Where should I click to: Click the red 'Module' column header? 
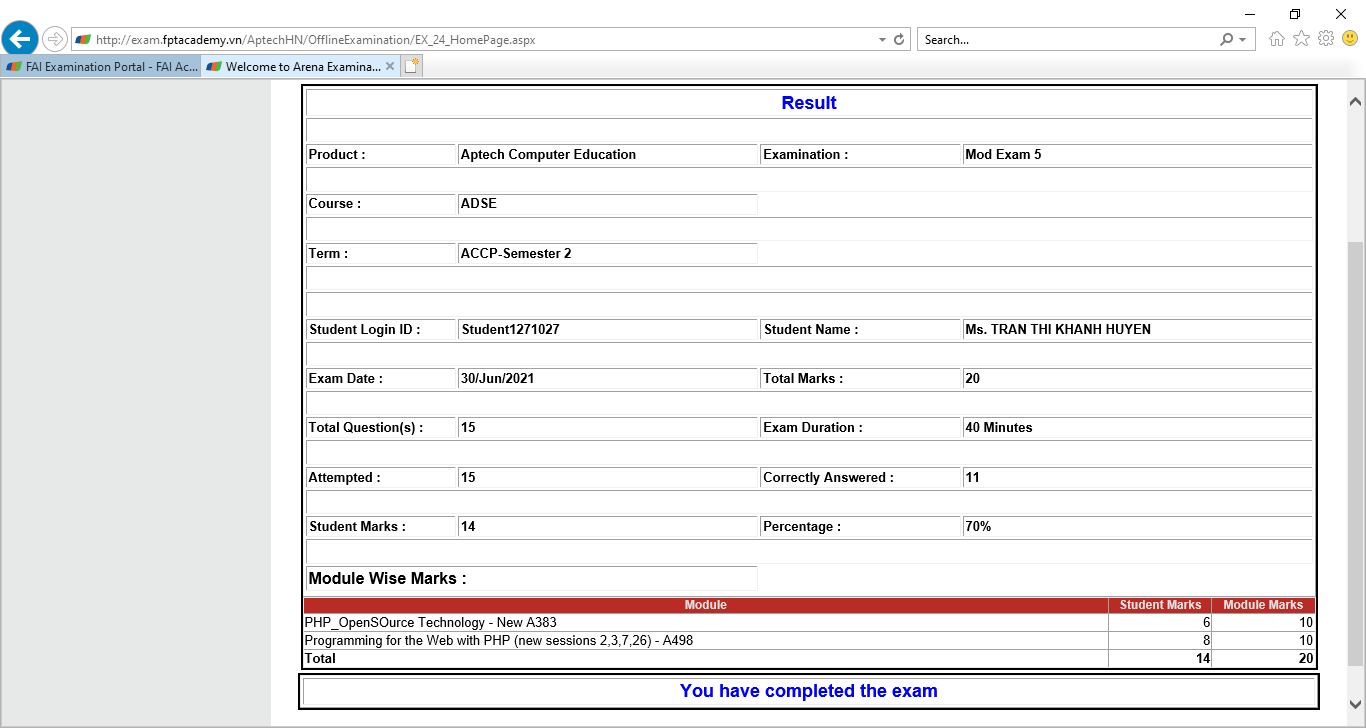point(706,605)
